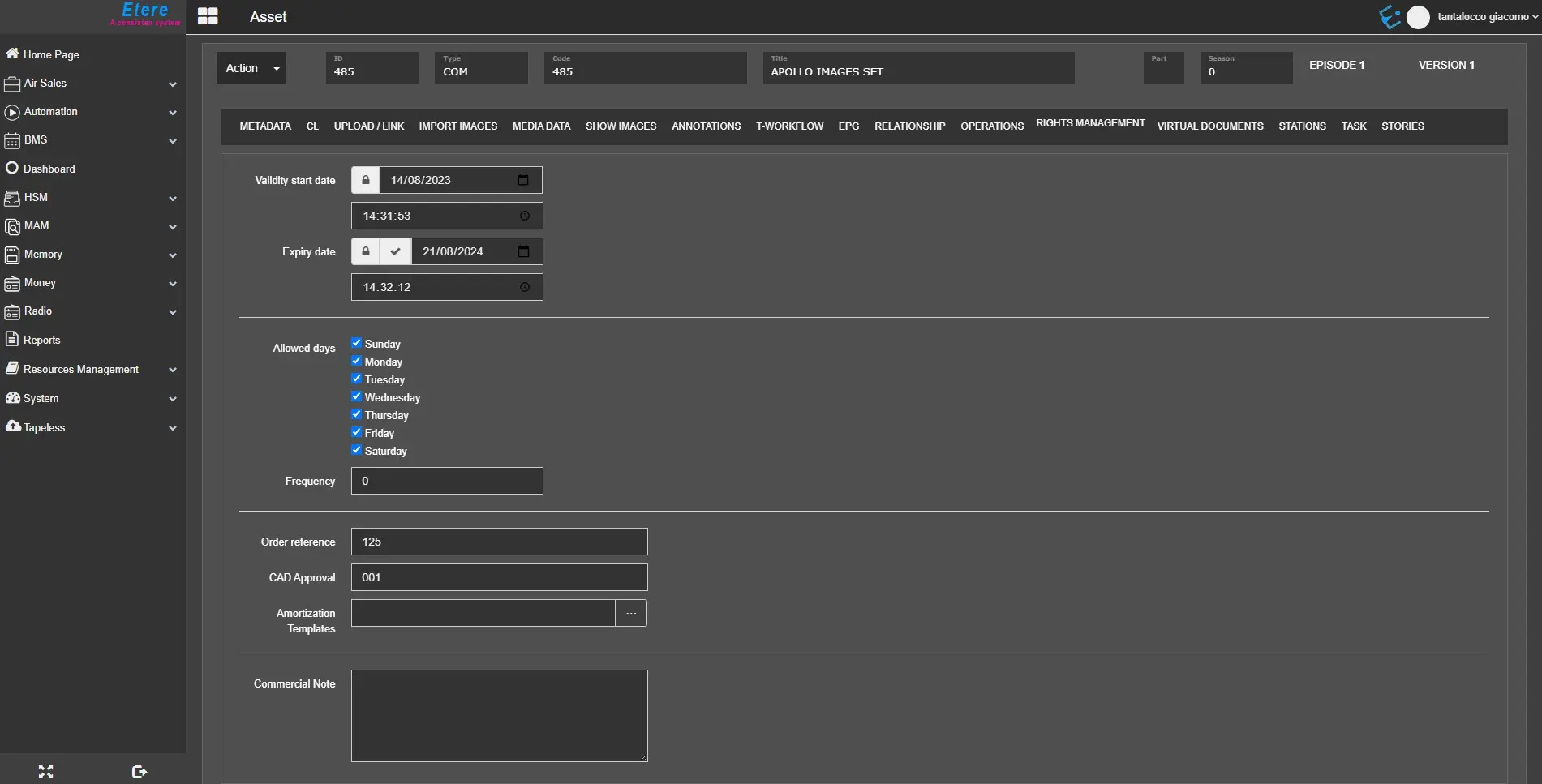Click the fullscreen expand icon in sidebar
The image size is (1542, 784).
point(46,771)
